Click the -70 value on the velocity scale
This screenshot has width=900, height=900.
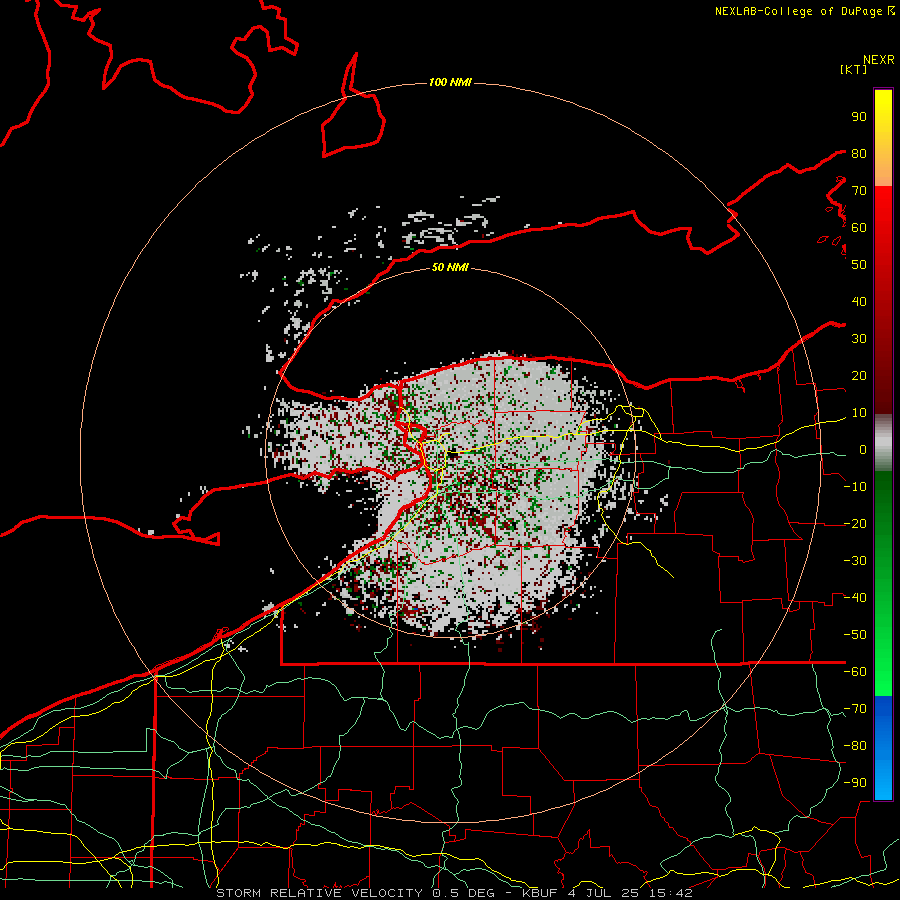click(x=855, y=709)
